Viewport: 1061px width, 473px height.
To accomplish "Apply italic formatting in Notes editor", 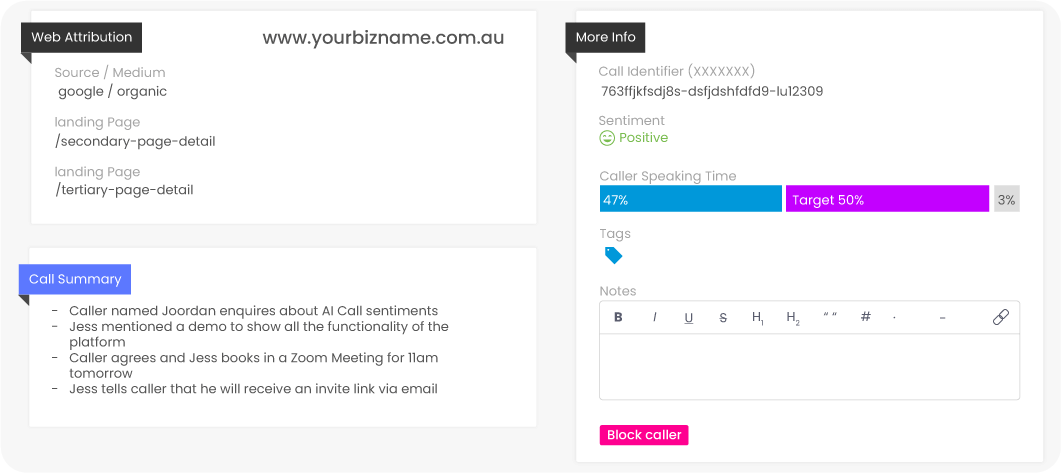I will pos(654,317).
